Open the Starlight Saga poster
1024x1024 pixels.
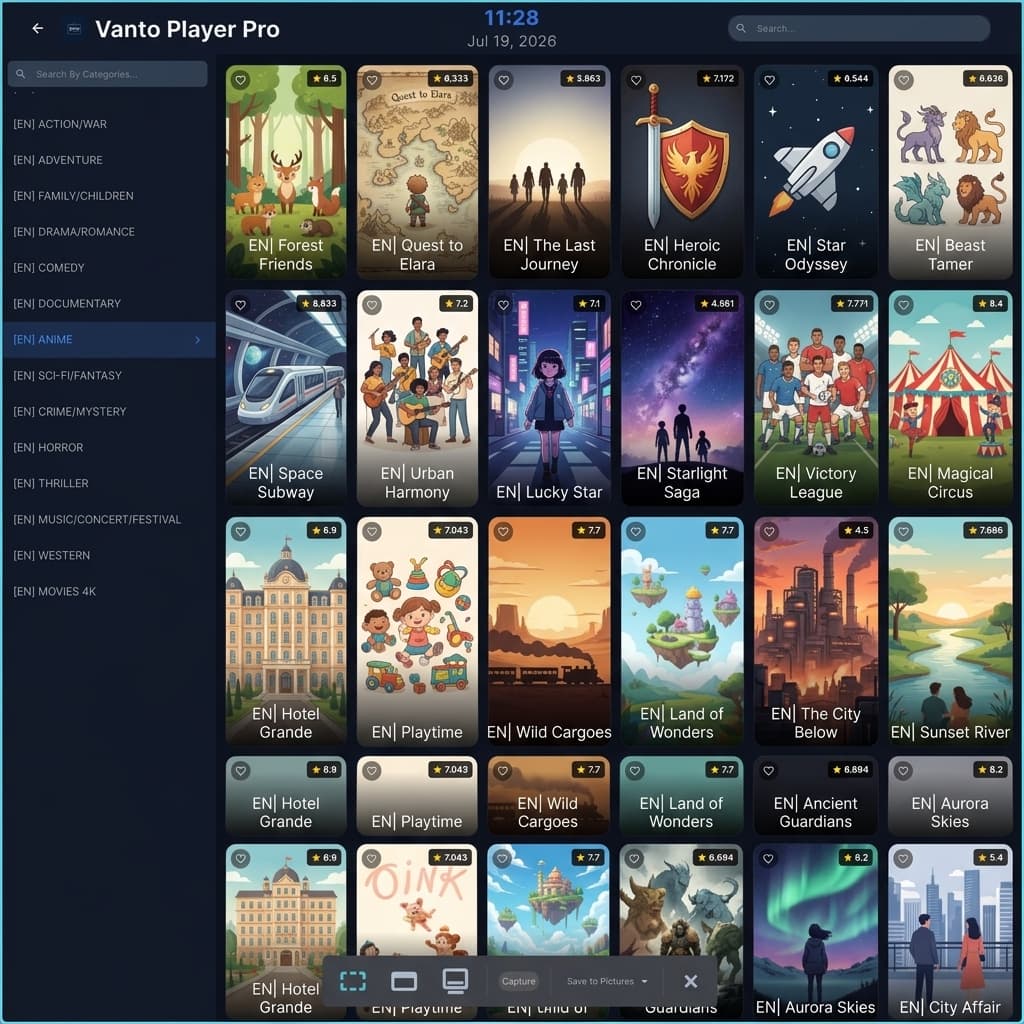coord(682,398)
